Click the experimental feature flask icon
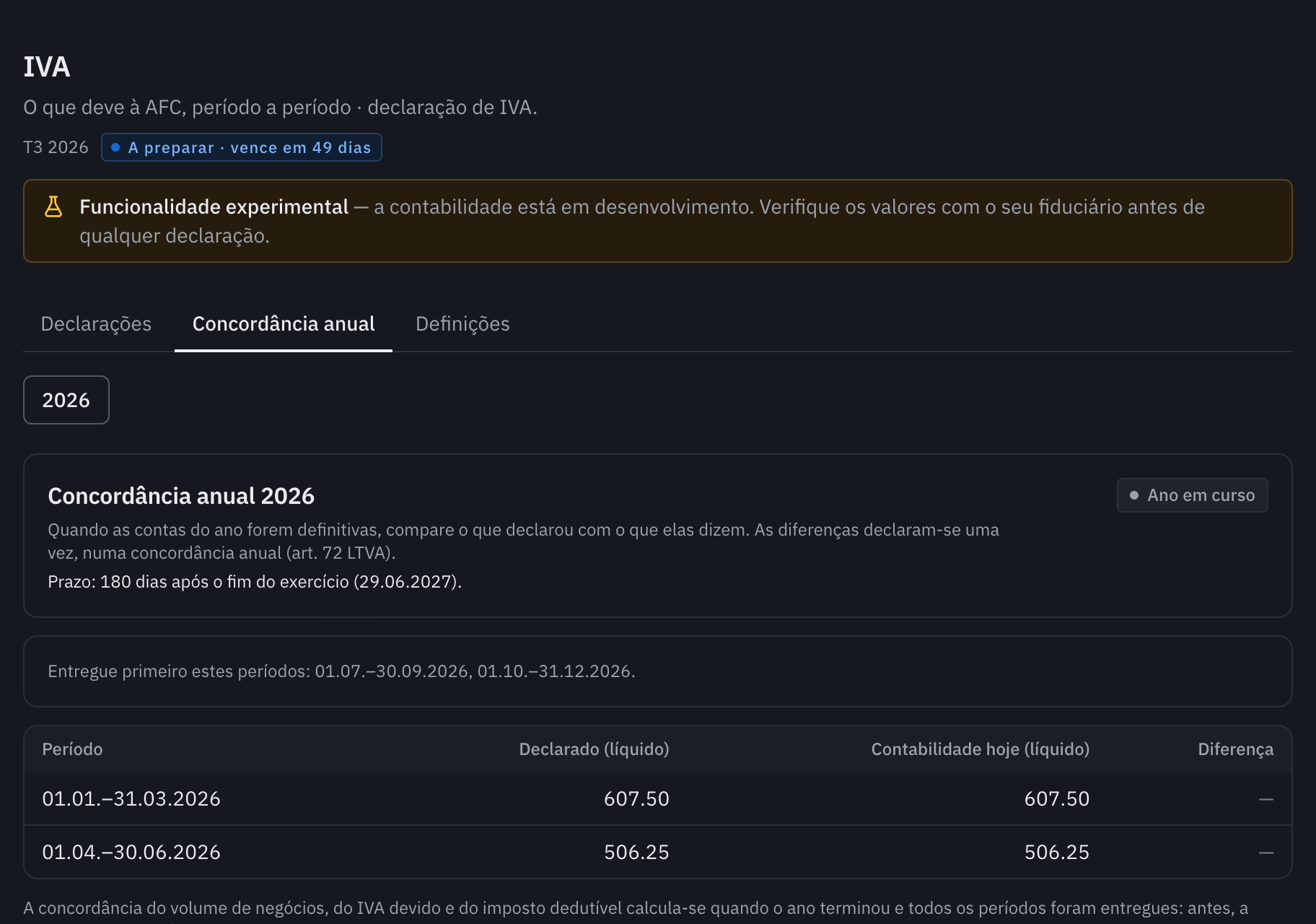This screenshot has height=924, width=1316. click(53, 206)
